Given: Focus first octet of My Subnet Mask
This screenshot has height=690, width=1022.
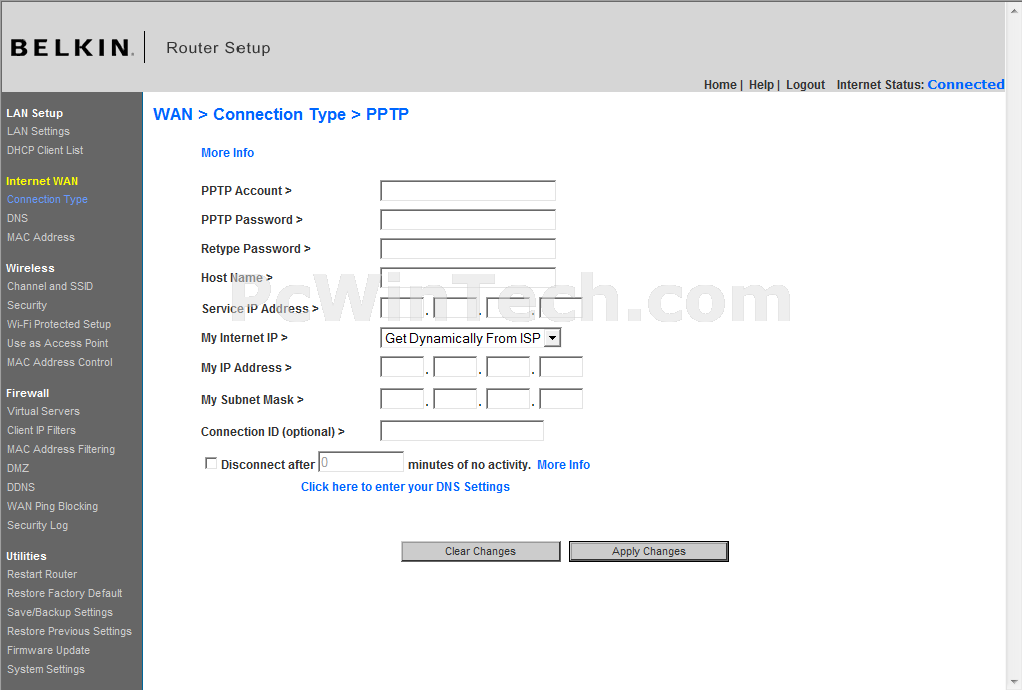Looking at the screenshot, I should [402, 399].
